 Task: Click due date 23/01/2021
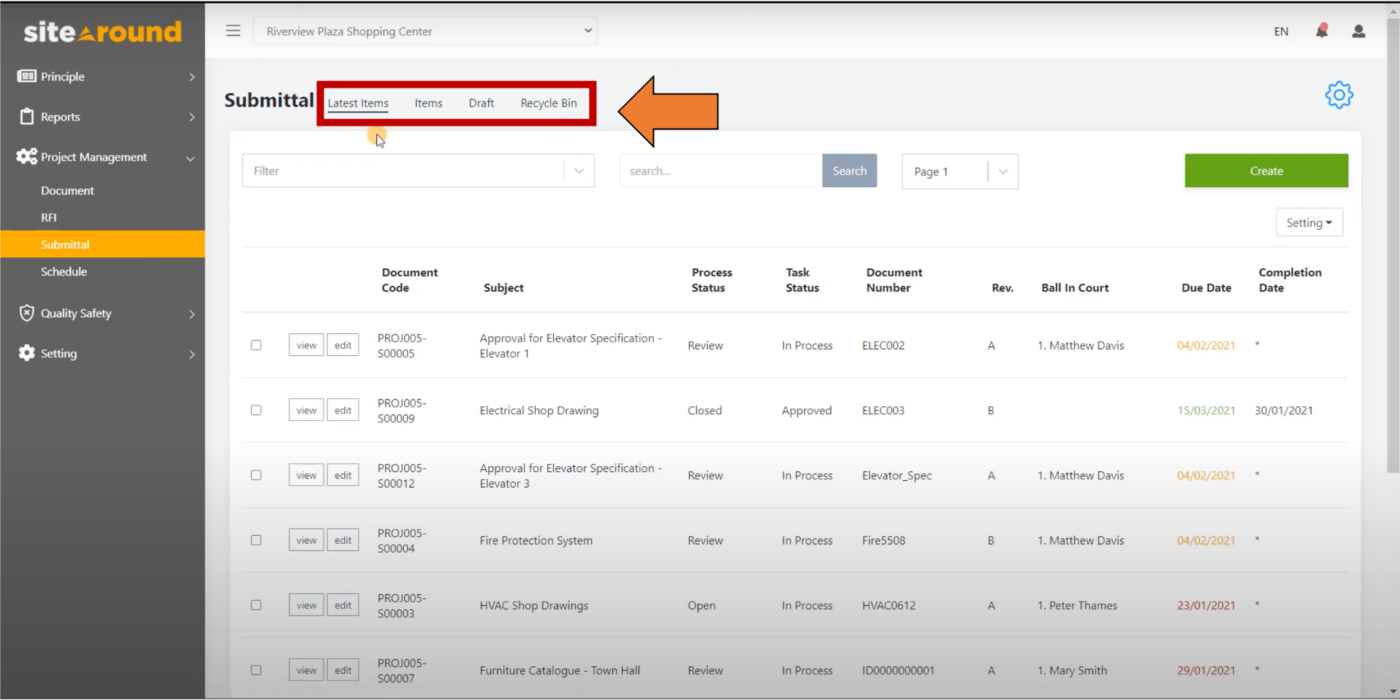point(1206,606)
